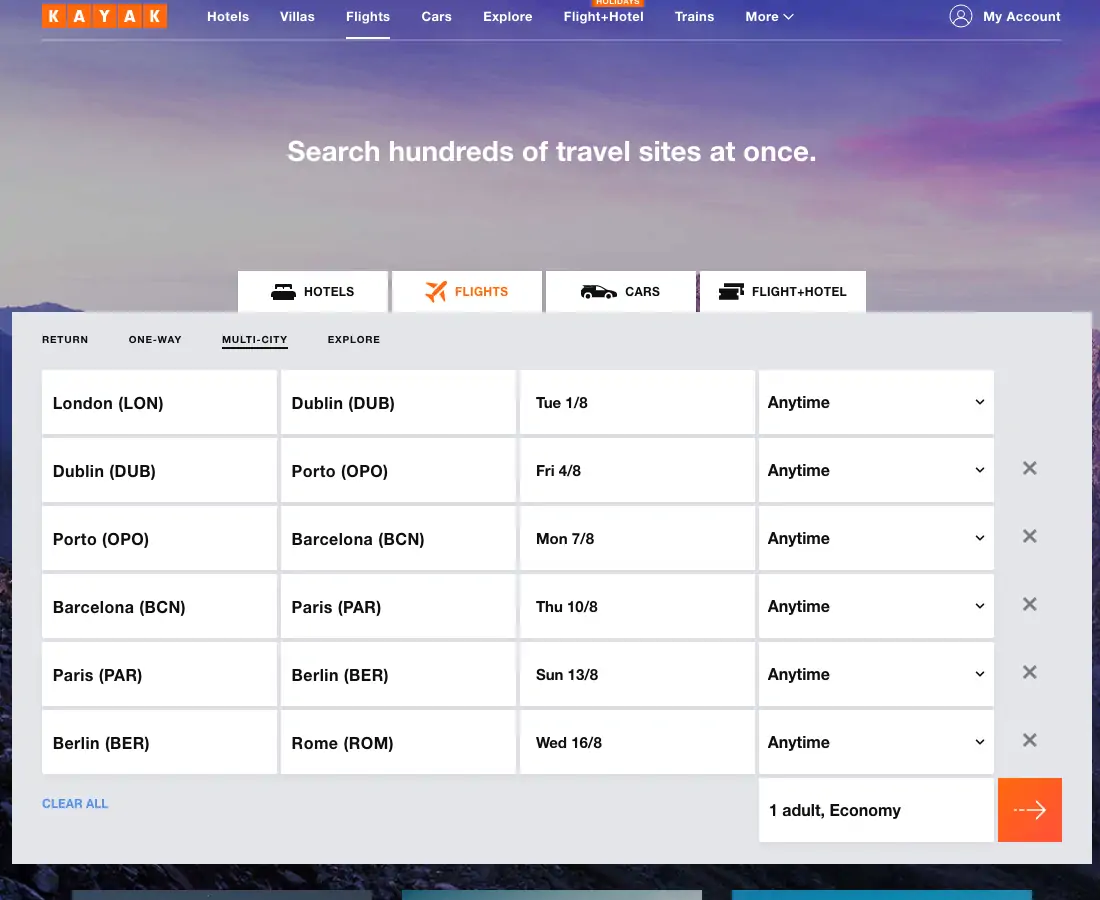Open the 1 adult, Economy selector
This screenshot has width=1100, height=900.
[x=876, y=810]
